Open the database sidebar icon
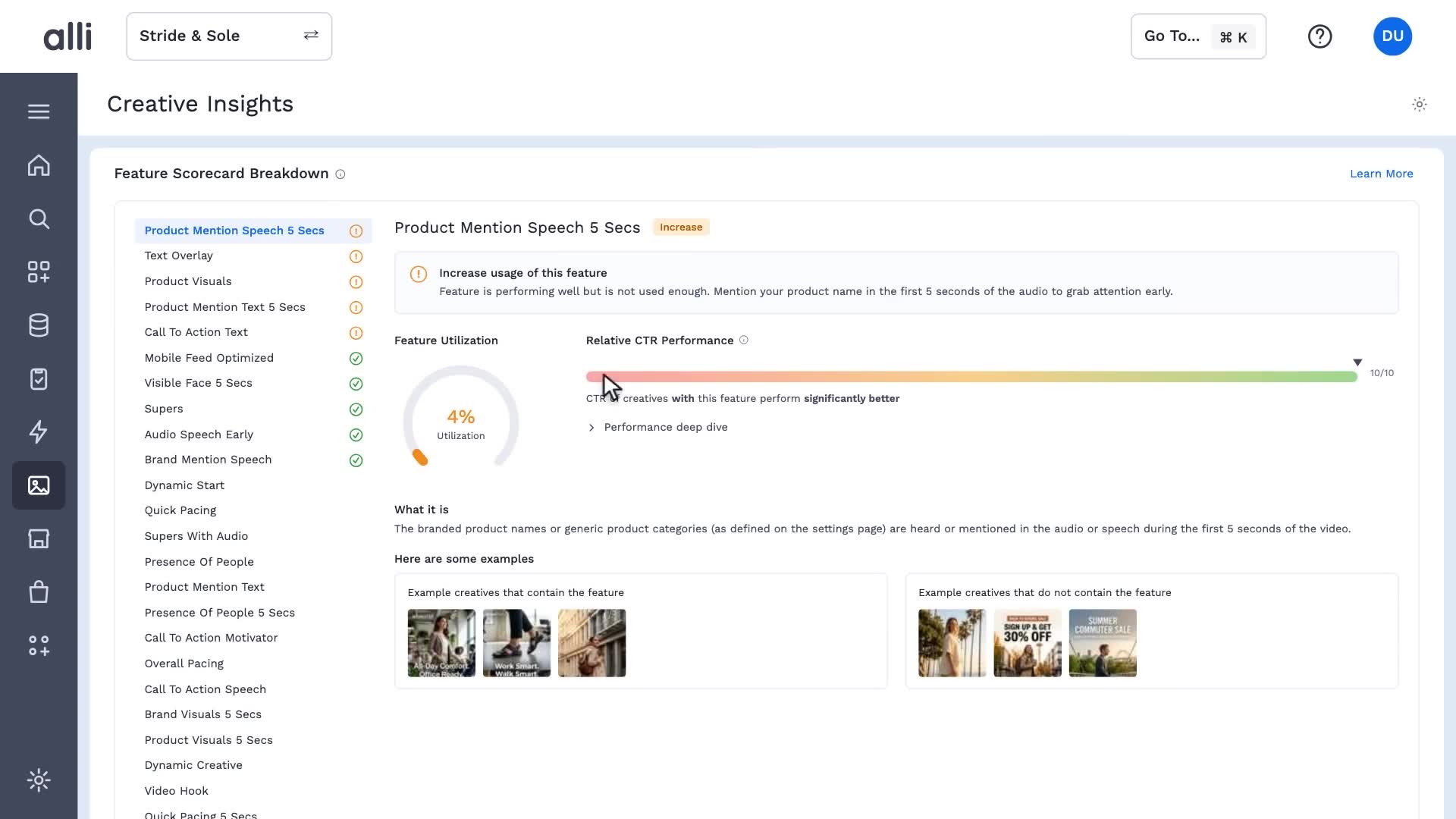Screen dimensions: 1456x819 tap(39, 325)
